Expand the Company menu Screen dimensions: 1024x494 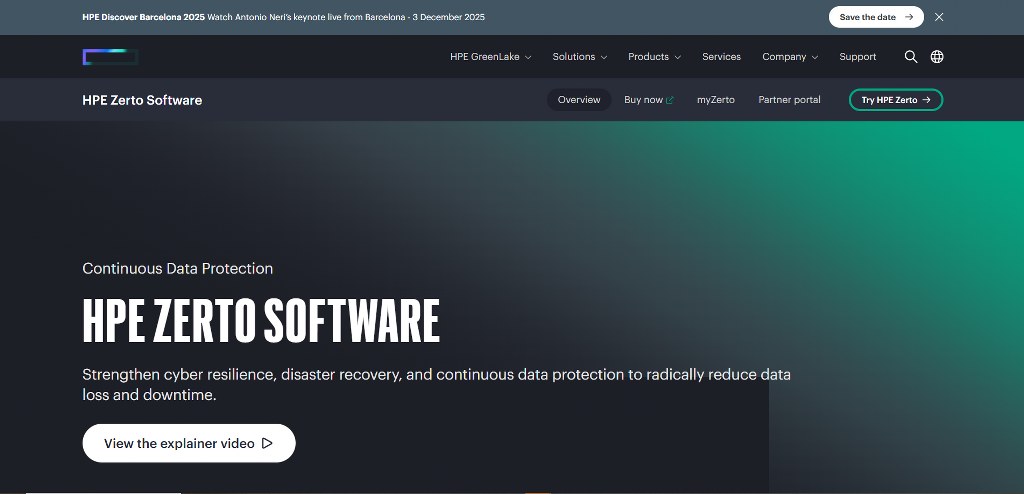(790, 57)
